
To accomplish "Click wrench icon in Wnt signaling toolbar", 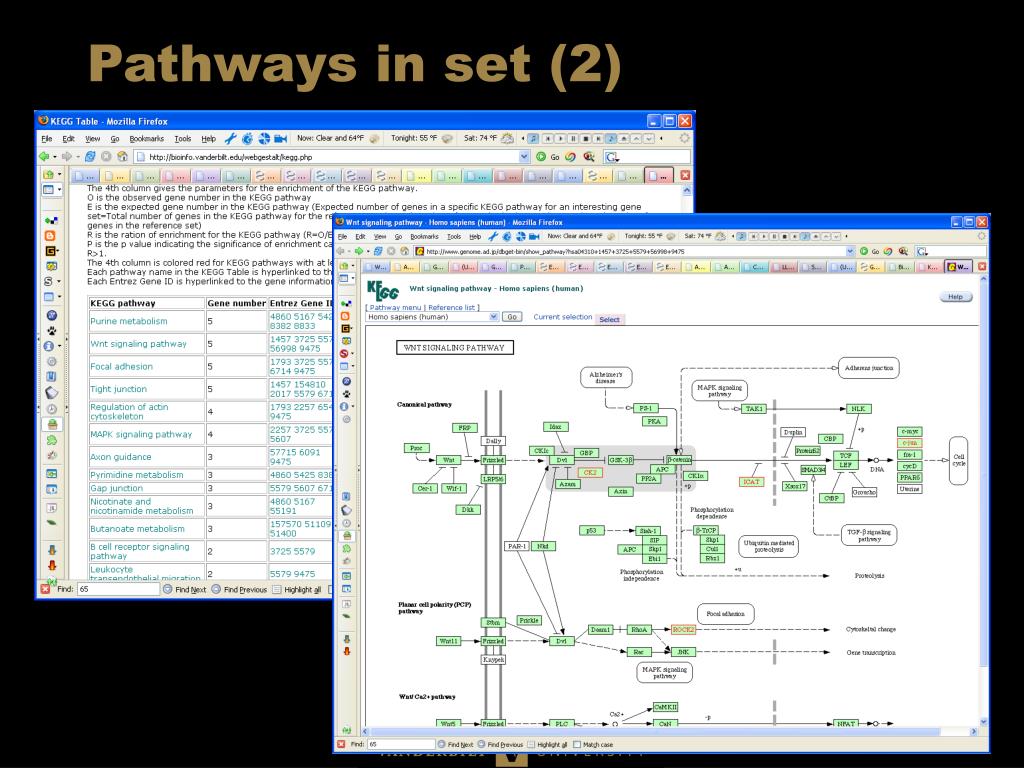I will (x=493, y=236).
